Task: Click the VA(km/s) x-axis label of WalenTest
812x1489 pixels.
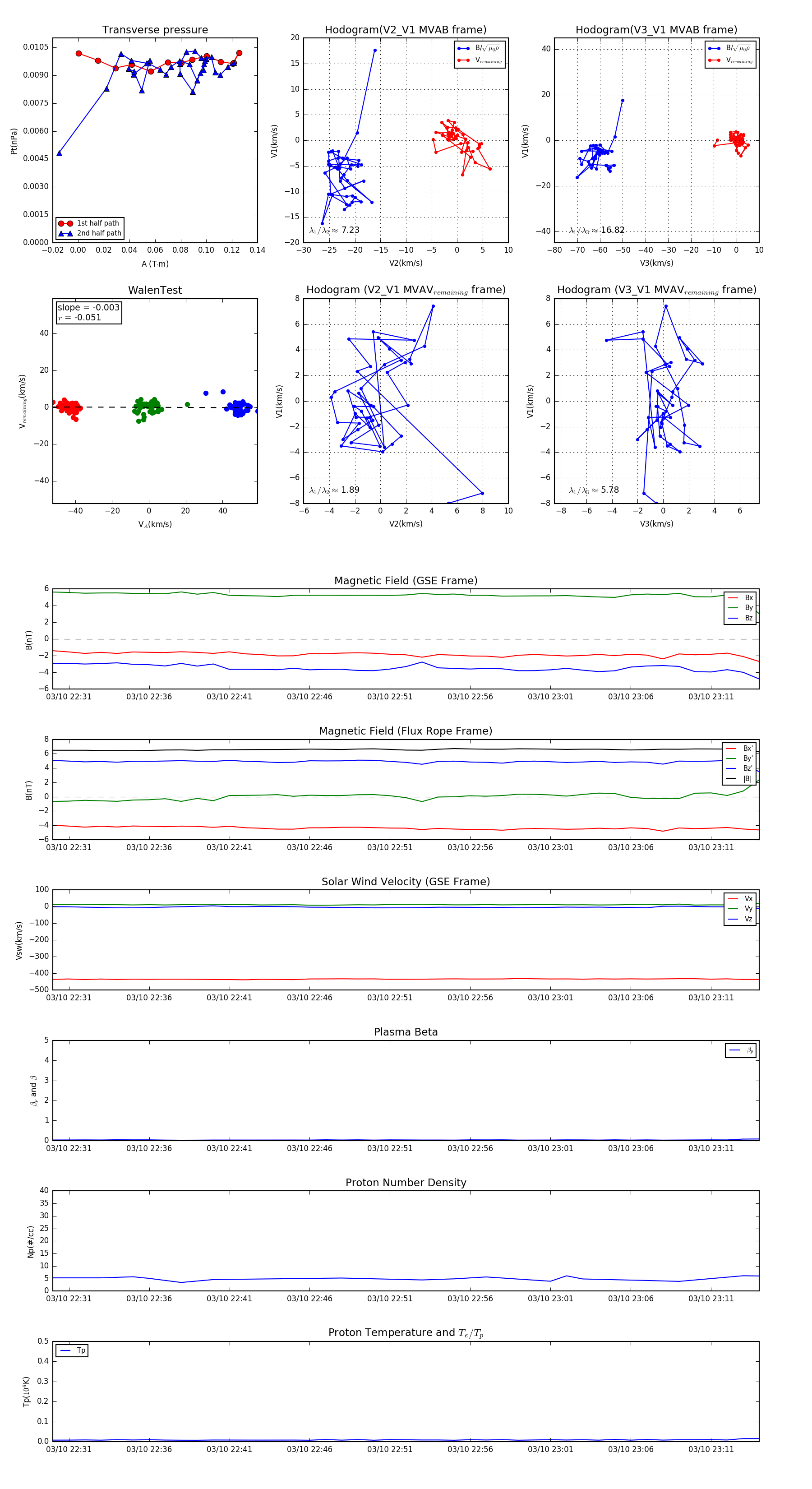Action: pyautogui.click(x=155, y=525)
